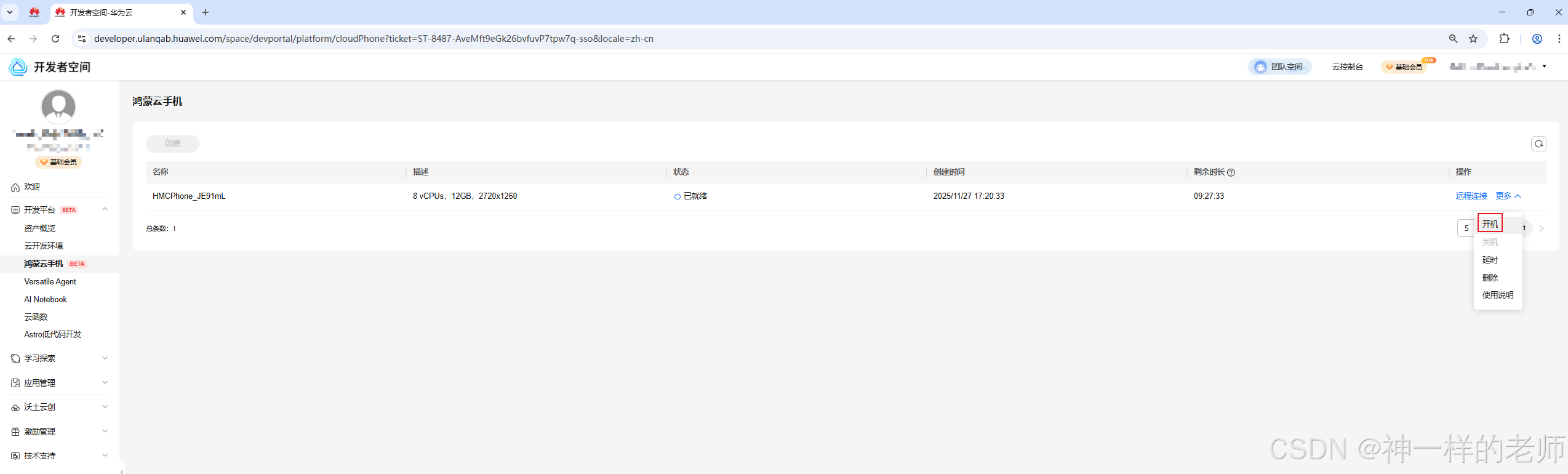Expand the 技术支持 section chevron
The image size is (1568, 474).
[105, 455]
